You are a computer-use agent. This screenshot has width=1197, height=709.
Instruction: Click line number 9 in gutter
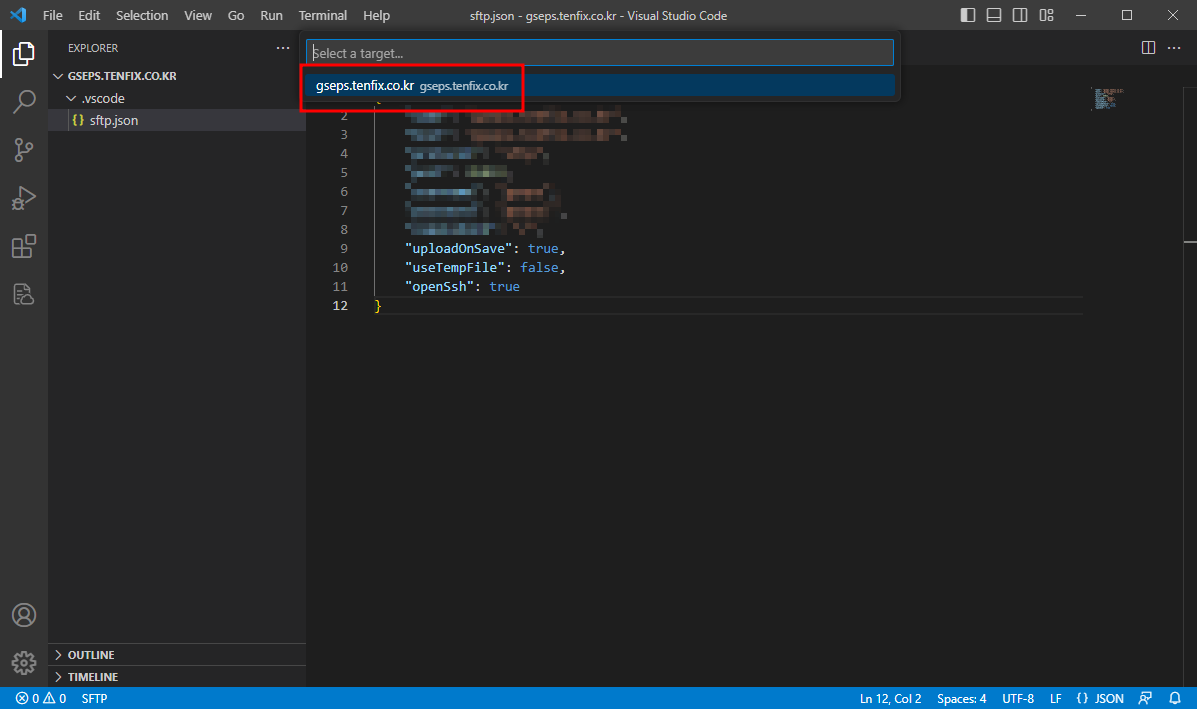(344, 249)
